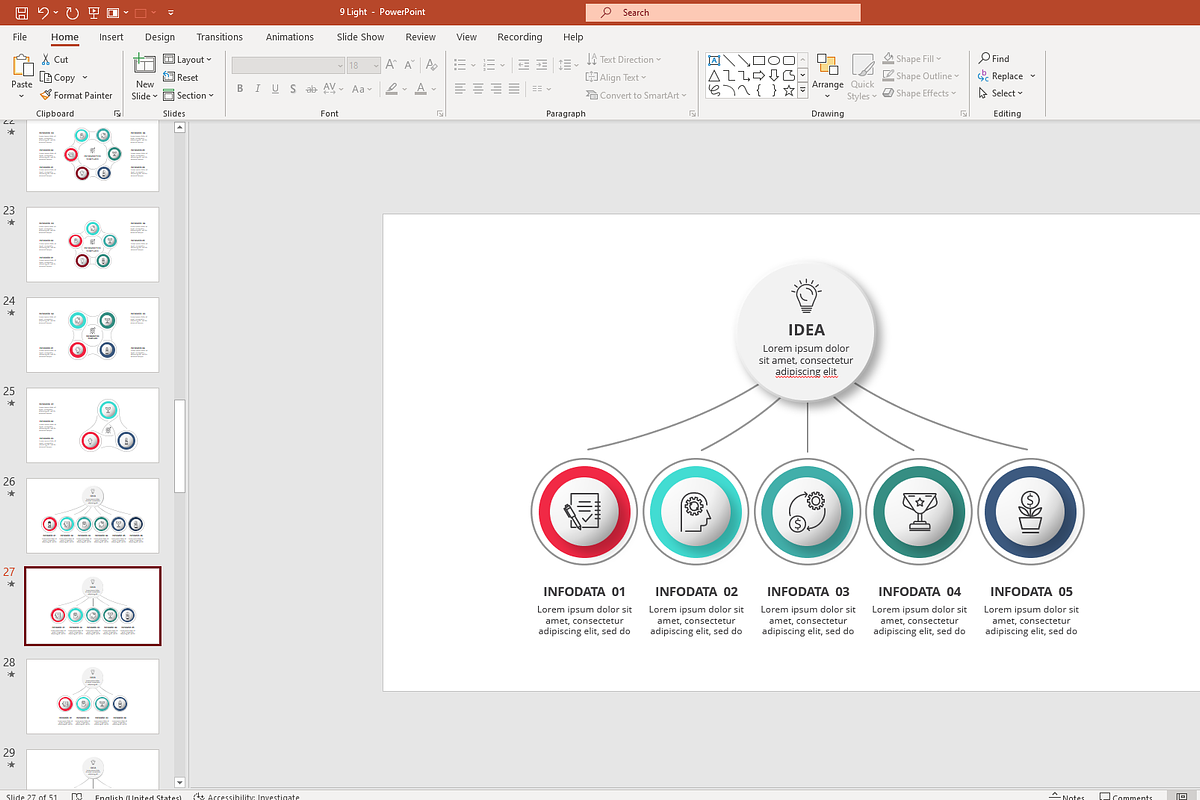The image size is (1200, 800).
Task: Open the Copy options arrow
Action: (85, 78)
